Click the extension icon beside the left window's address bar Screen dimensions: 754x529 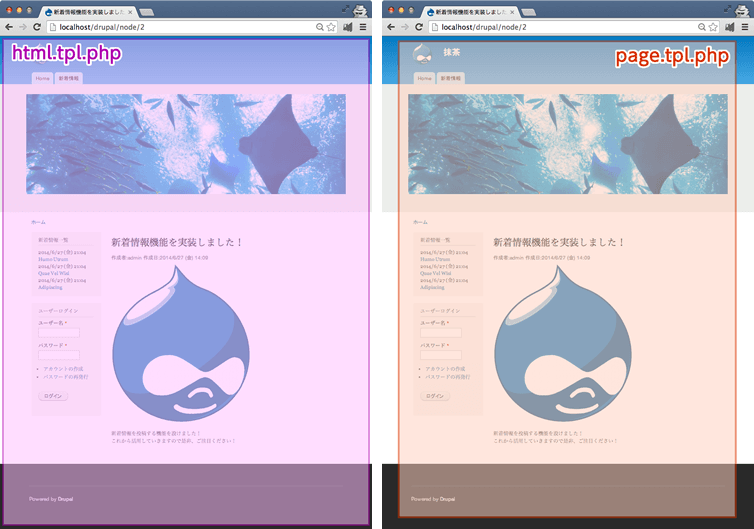pos(348,27)
